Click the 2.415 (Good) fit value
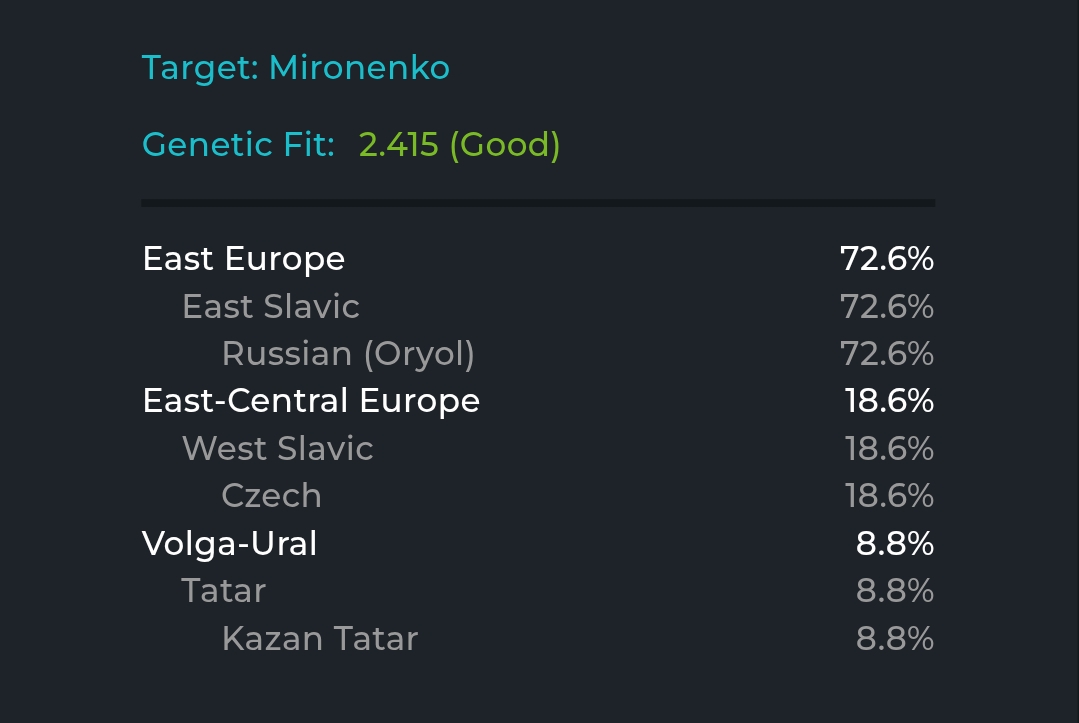 [x=460, y=144]
